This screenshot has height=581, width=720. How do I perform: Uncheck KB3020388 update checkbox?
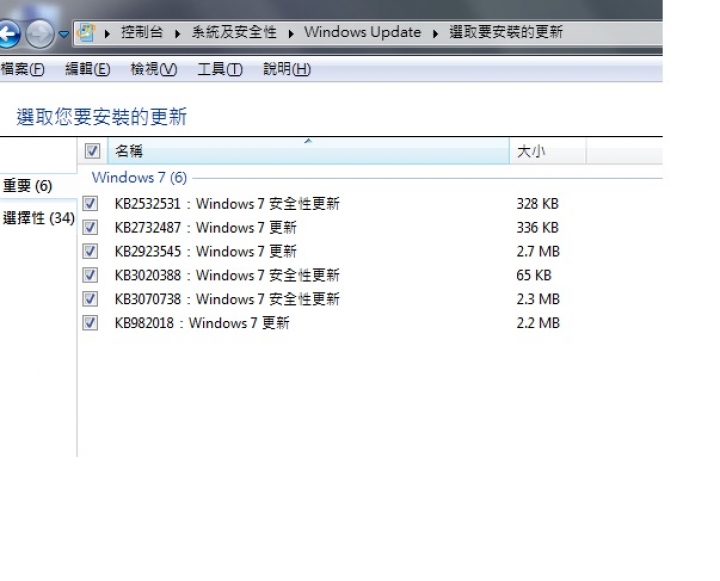pyautogui.click(x=90, y=275)
